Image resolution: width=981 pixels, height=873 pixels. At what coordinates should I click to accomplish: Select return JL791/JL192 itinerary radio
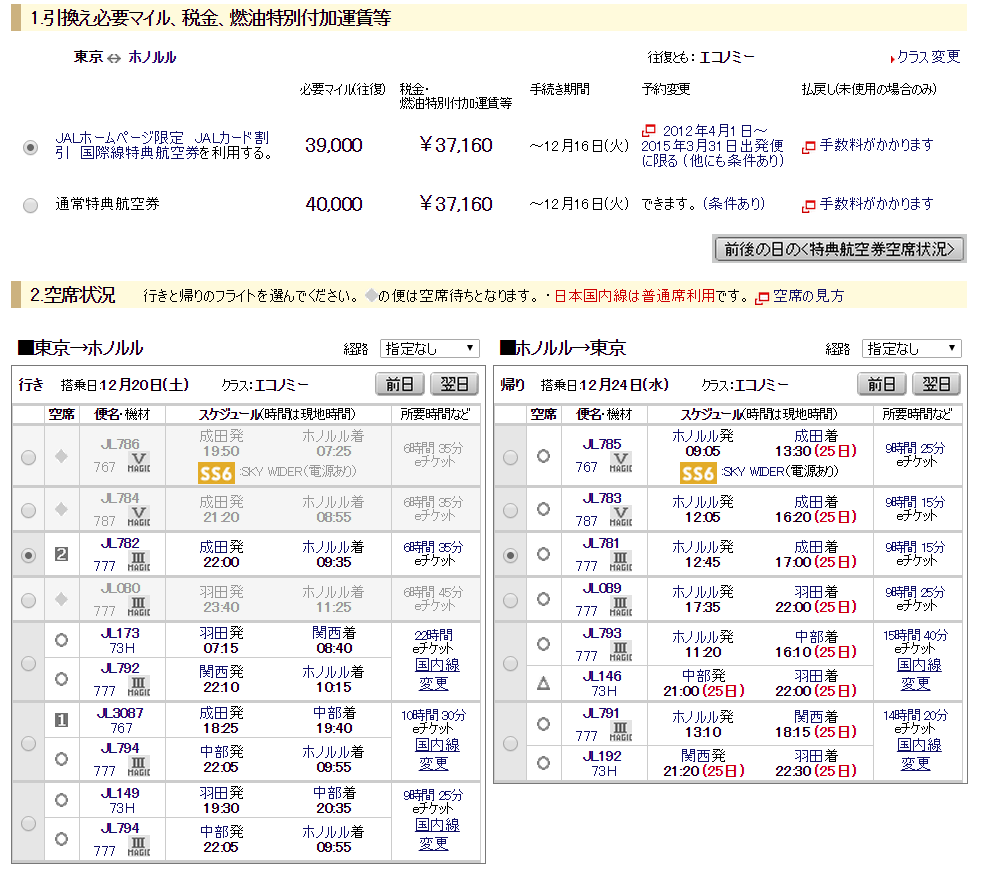[x=511, y=743]
